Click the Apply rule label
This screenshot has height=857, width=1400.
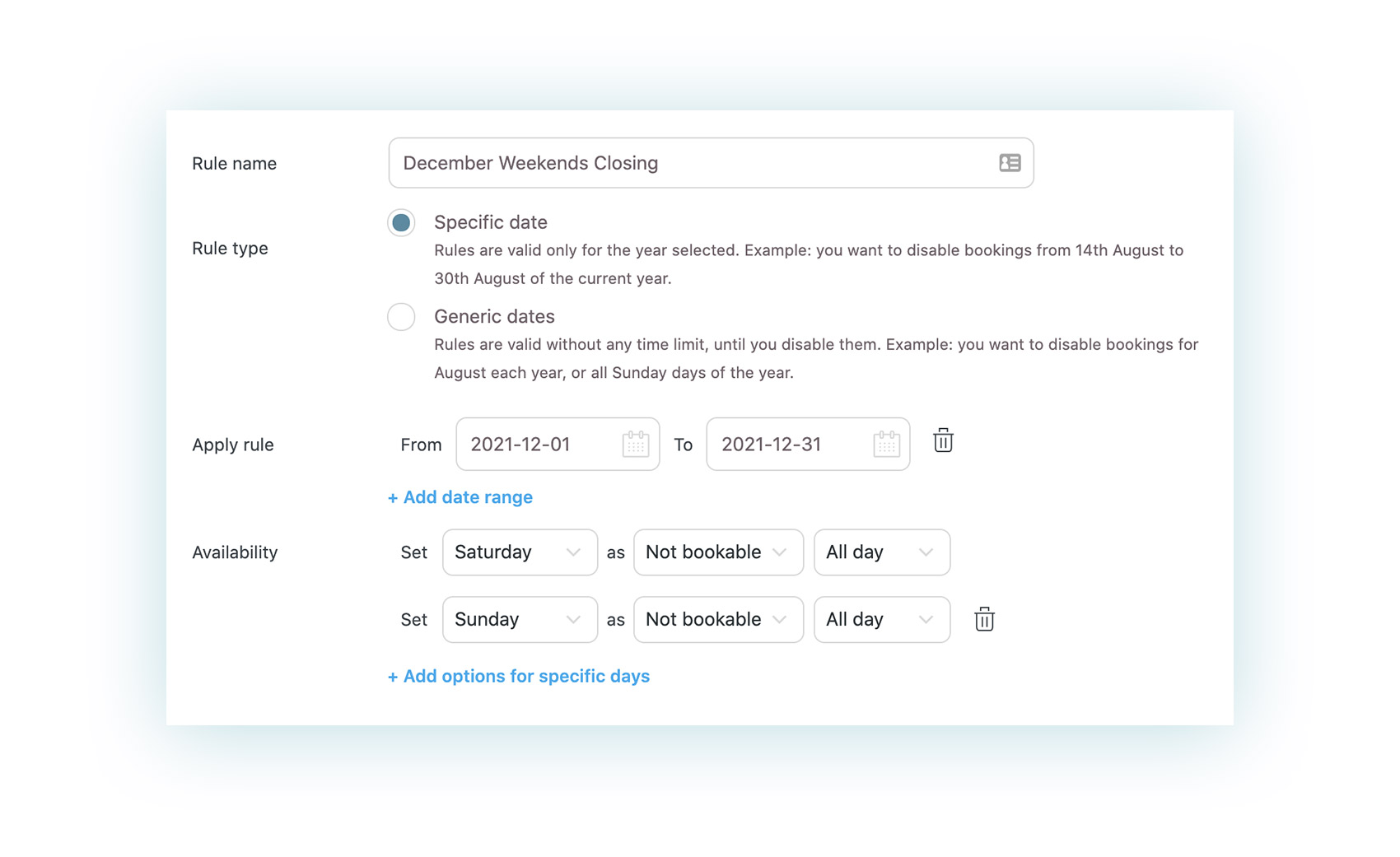coord(233,445)
